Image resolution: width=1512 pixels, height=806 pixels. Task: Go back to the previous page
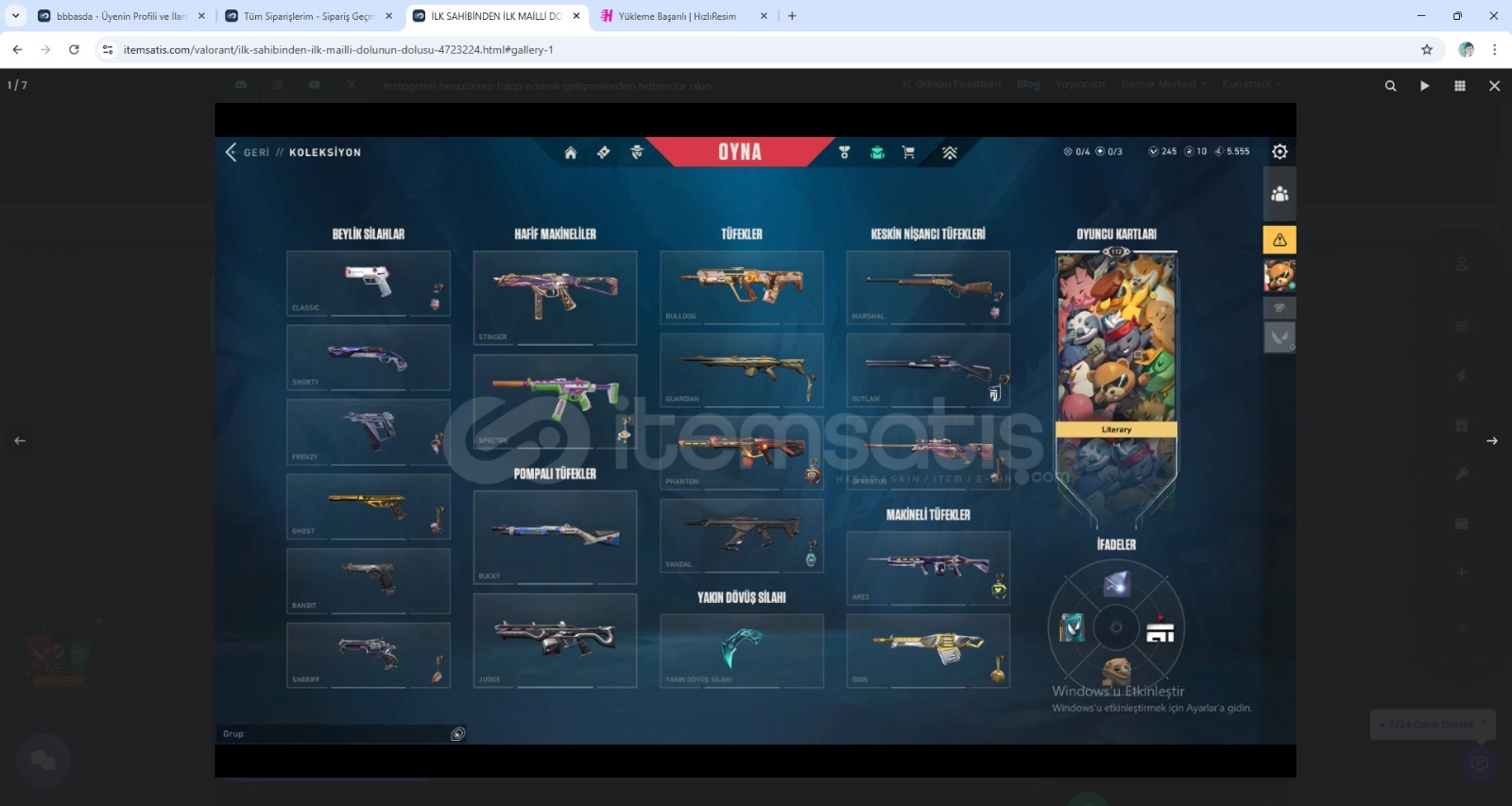point(17,49)
